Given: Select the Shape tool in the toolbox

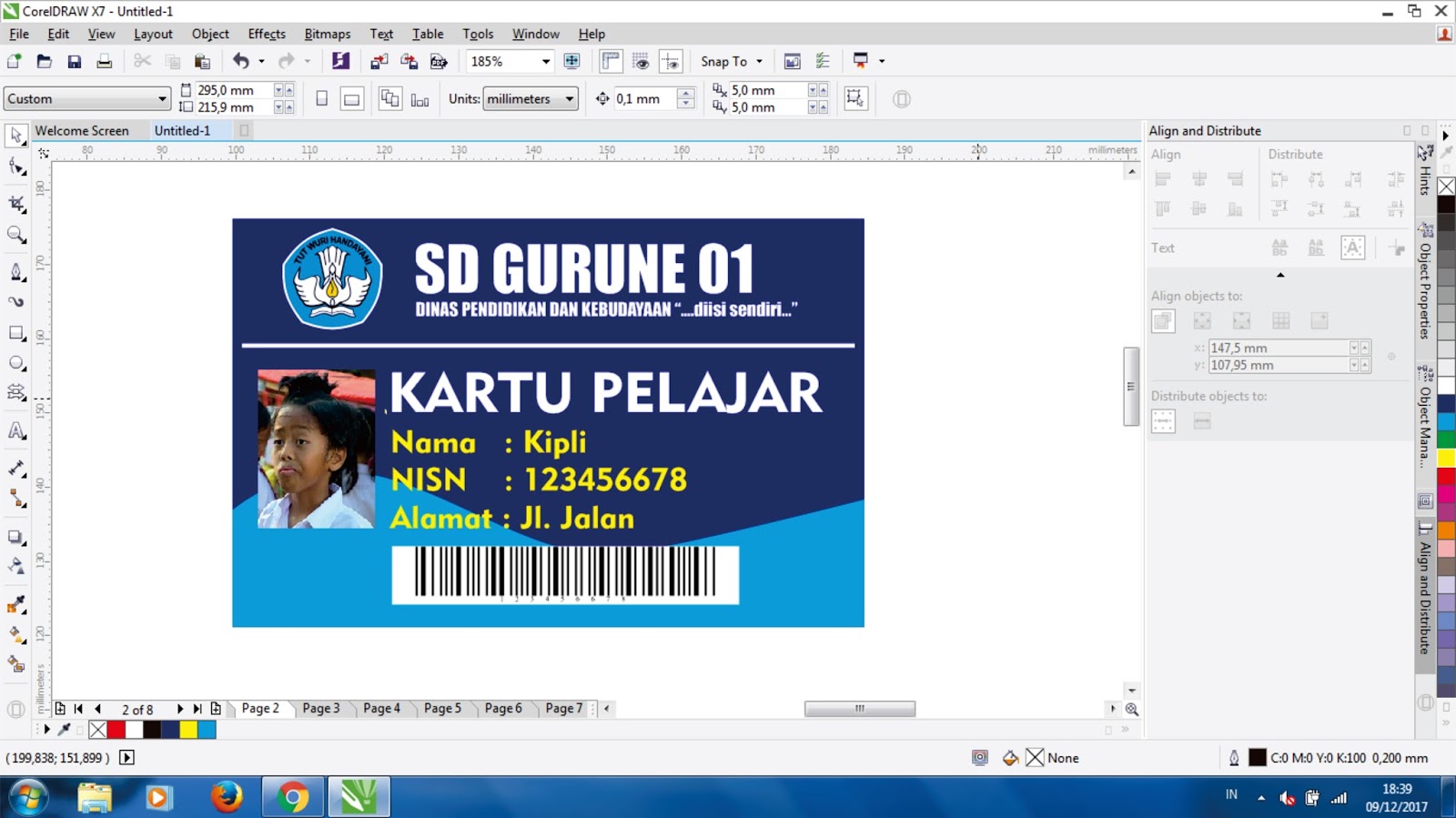Looking at the screenshot, I should click(16, 167).
